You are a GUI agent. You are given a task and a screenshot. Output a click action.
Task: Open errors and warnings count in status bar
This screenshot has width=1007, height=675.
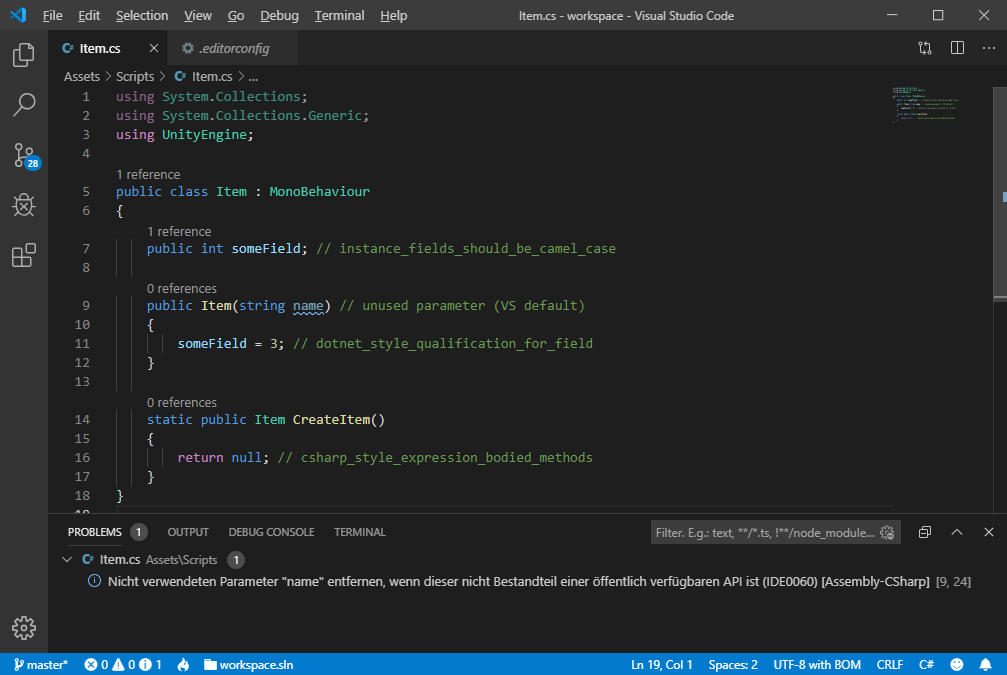123,665
